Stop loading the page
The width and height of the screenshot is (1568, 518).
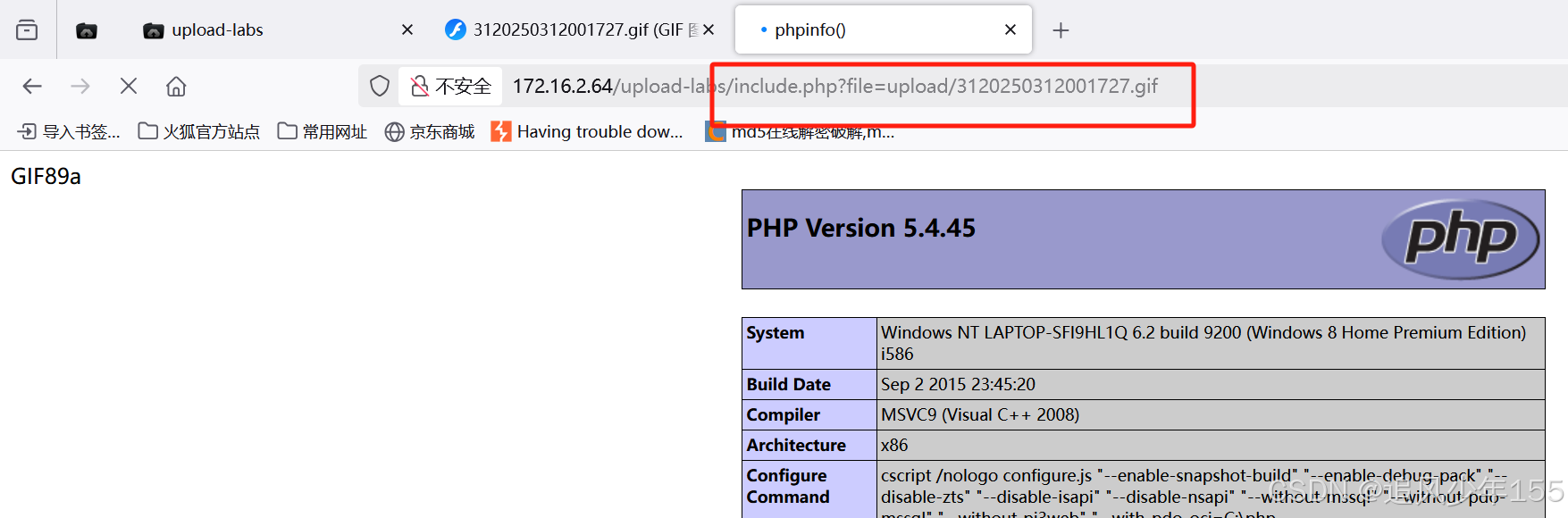[129, 87]
